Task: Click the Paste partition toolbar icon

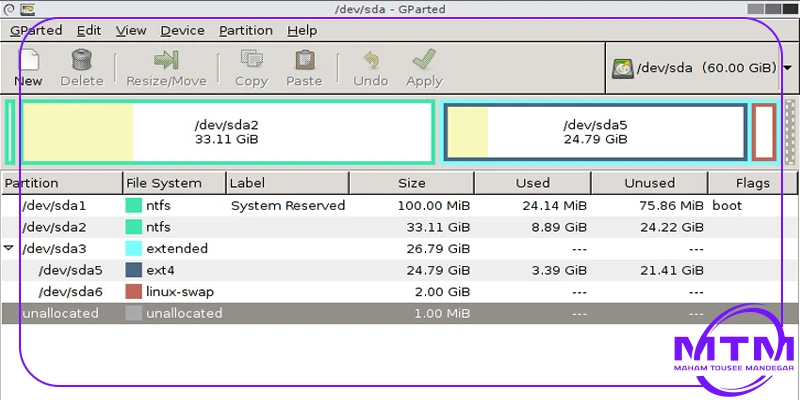Action: pyautogui.click(x=304, y=62)
